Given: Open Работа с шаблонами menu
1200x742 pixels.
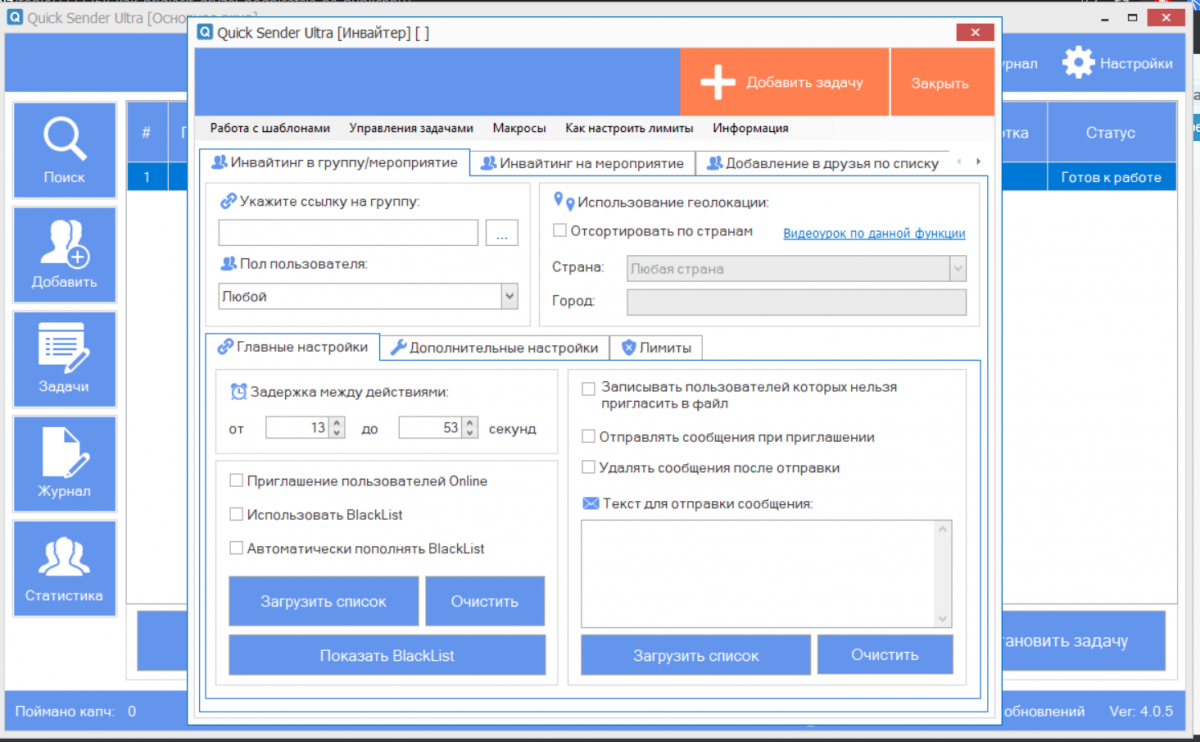Looking at the screenshot, I should click(270, 128).
